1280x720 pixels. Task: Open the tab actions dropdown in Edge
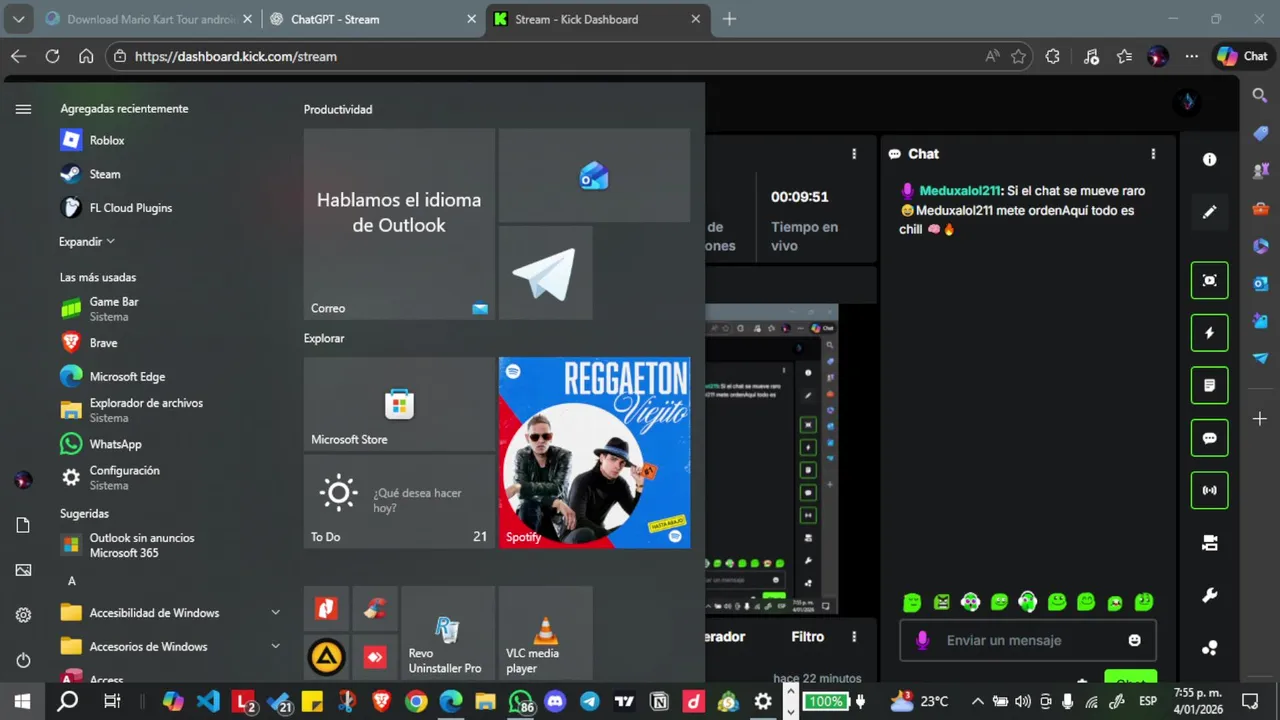point(18,19)
